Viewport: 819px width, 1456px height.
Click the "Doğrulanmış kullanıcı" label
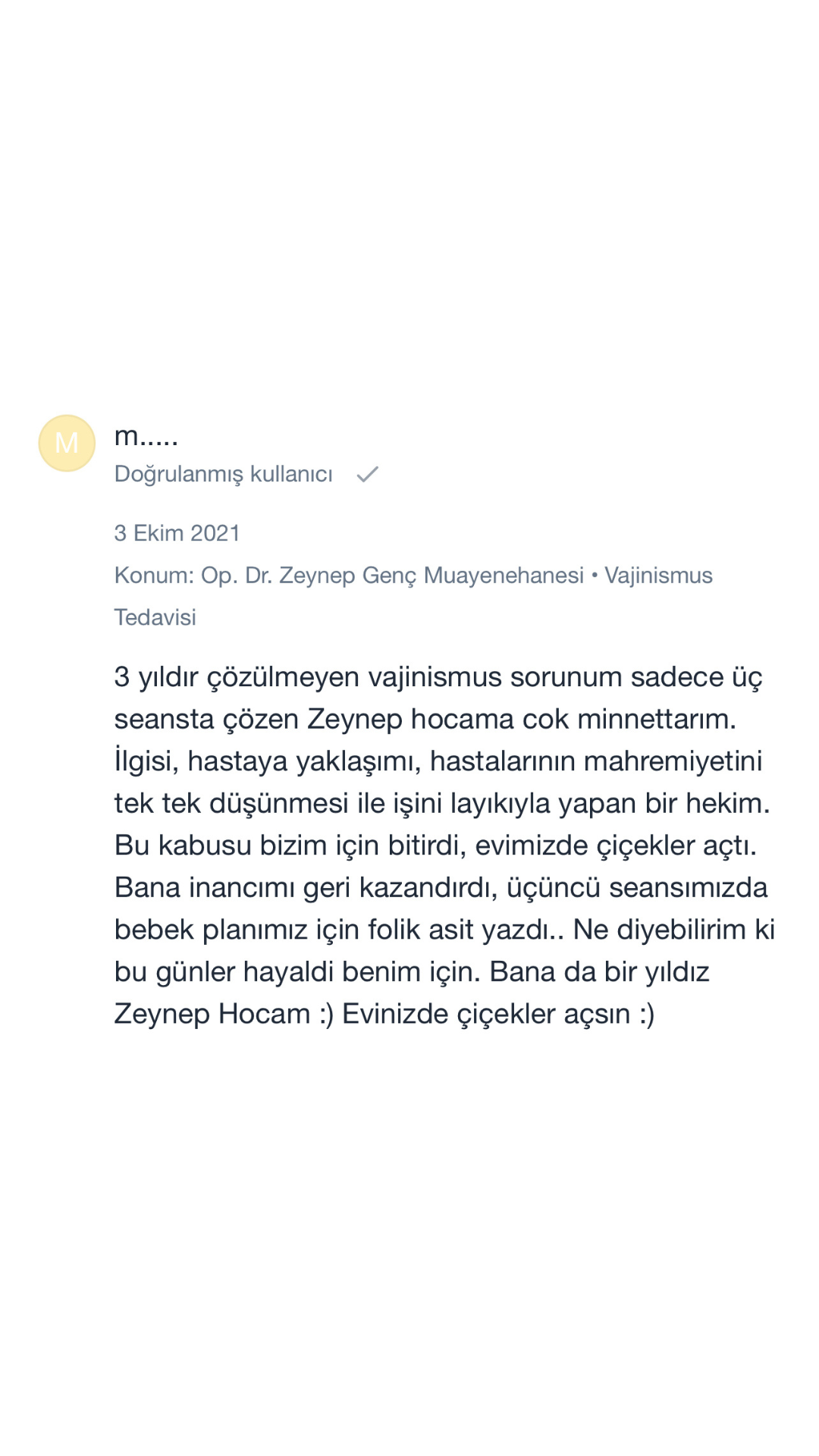point(223,474)
